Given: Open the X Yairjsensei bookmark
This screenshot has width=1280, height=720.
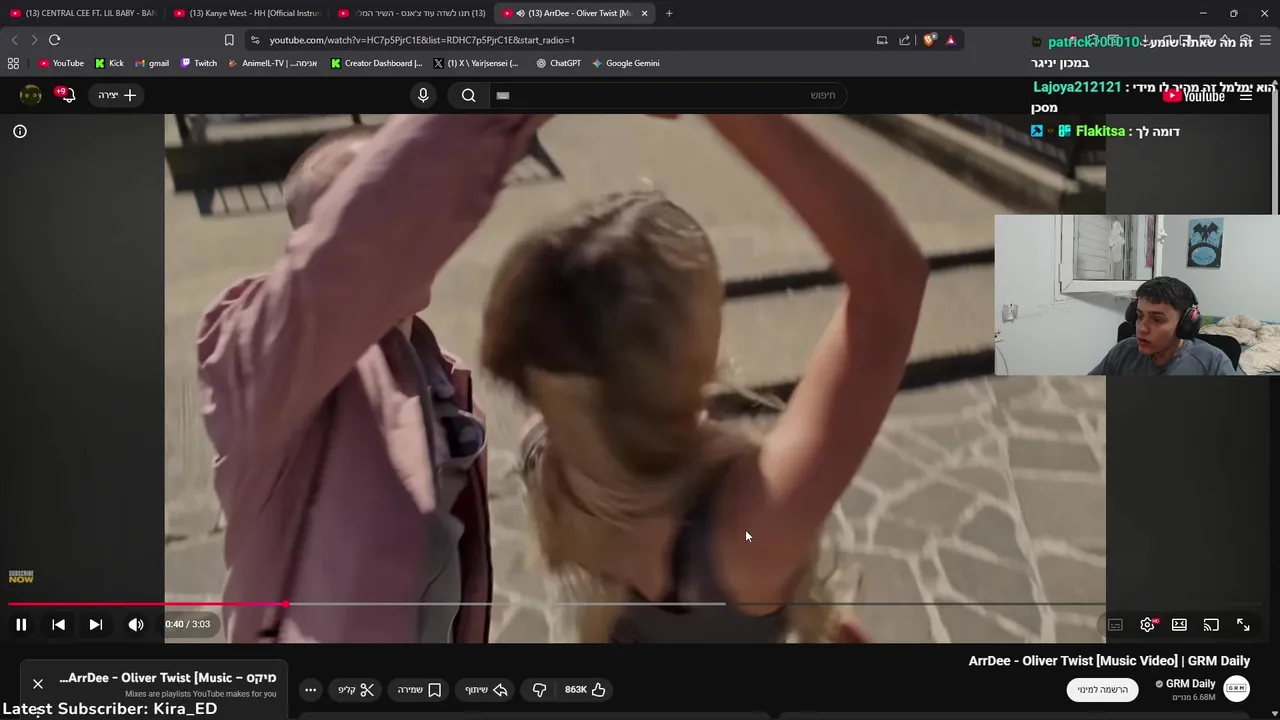Looking at the screenshot, I should pyautogui.click(x=476, y=63).
